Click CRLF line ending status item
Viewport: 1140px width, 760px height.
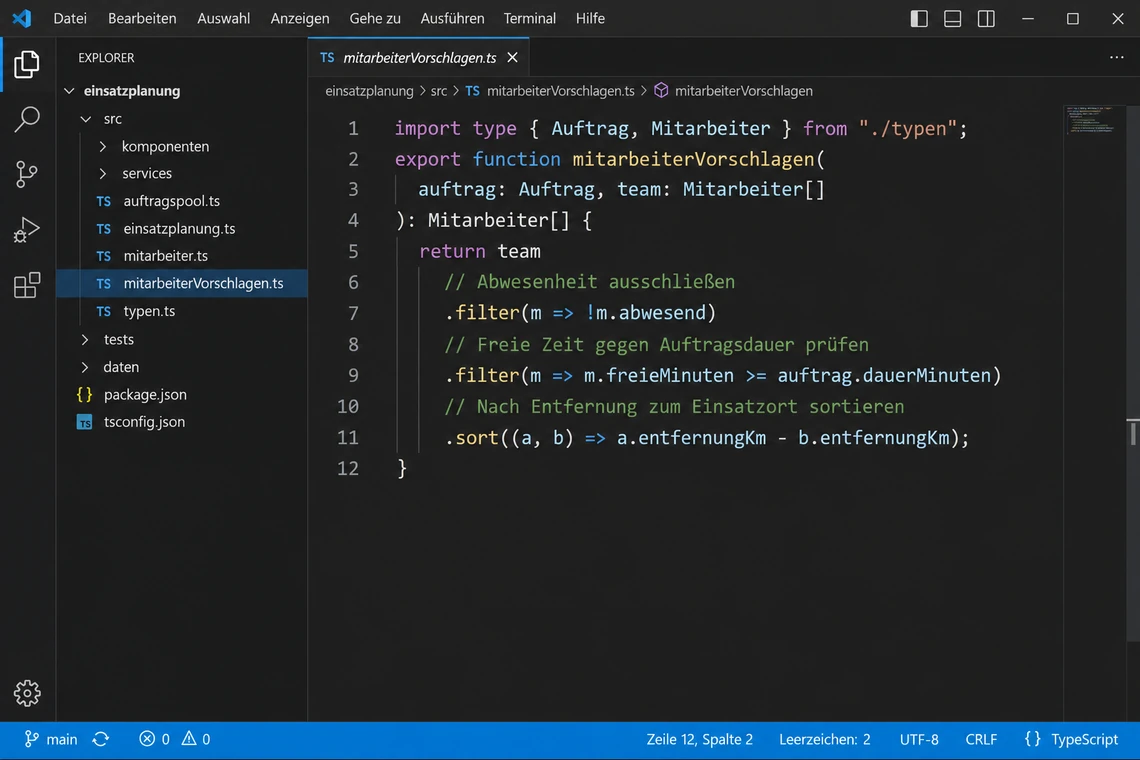pyautogui.click(x=981, y=739)
